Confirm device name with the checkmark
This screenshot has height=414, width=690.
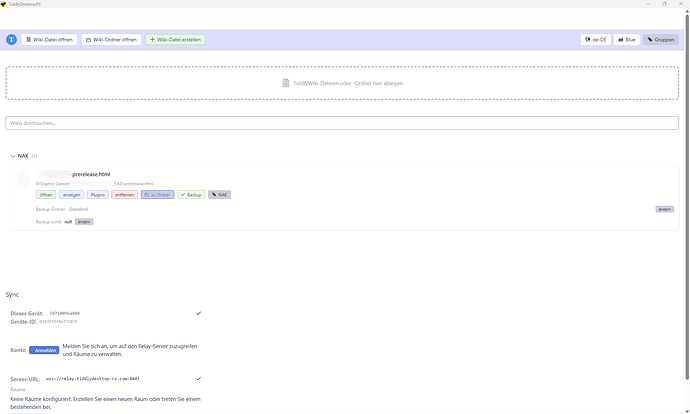tap(198, 314)
